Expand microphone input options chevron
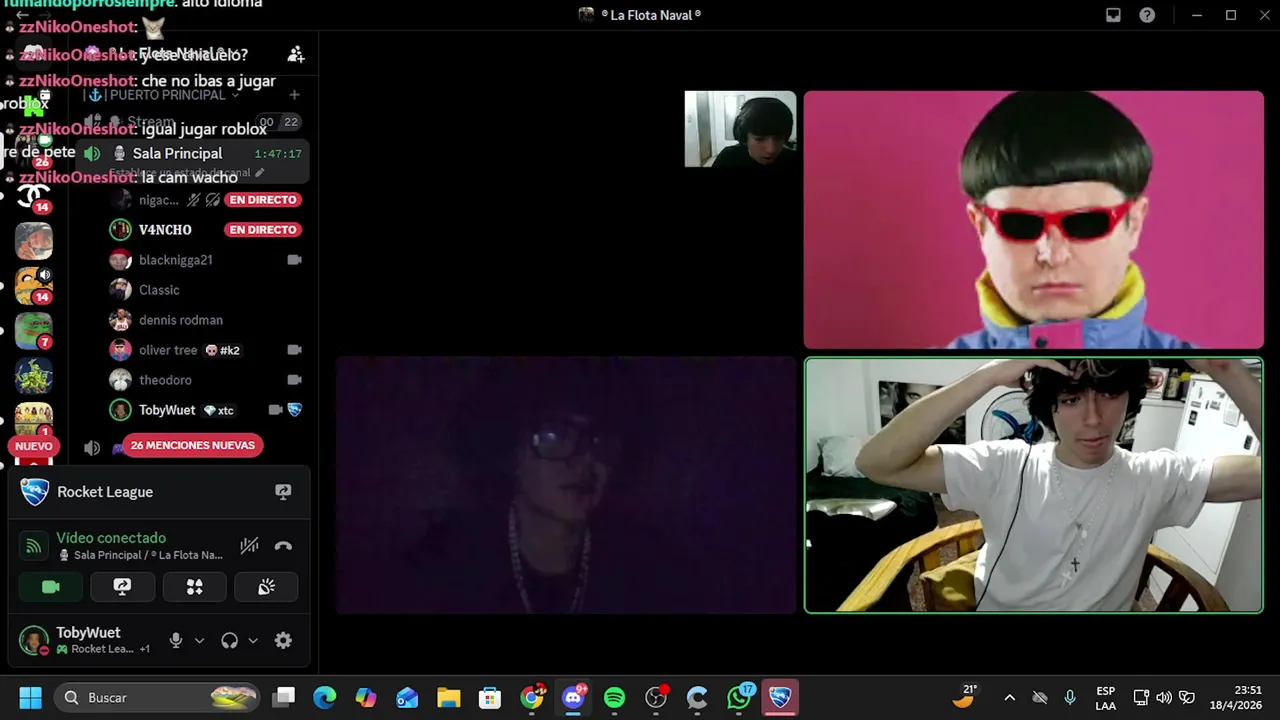The width and height of the screenshot is (1280, 720). [x=199, y=641]
